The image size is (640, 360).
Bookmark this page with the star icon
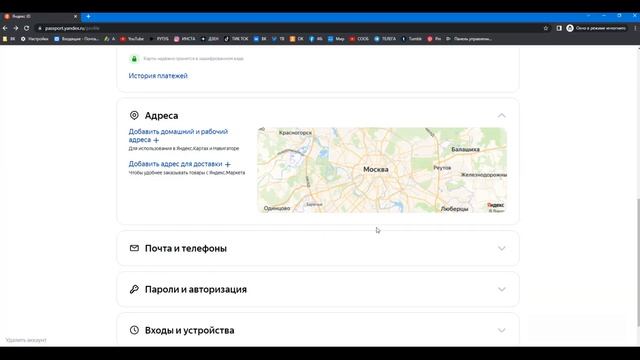[546, 28]
